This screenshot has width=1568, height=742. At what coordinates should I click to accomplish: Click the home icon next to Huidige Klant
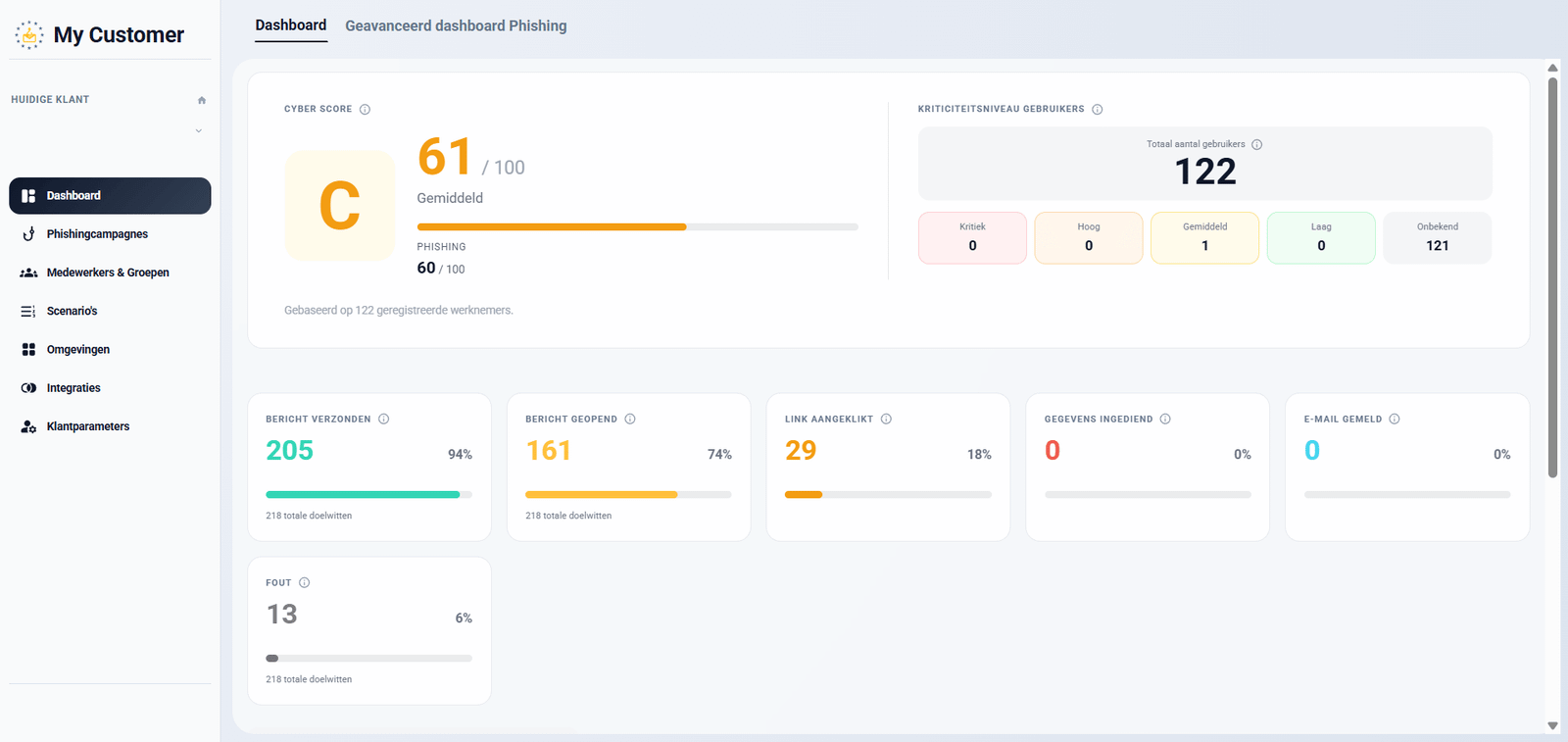click(x=202, y=100)
